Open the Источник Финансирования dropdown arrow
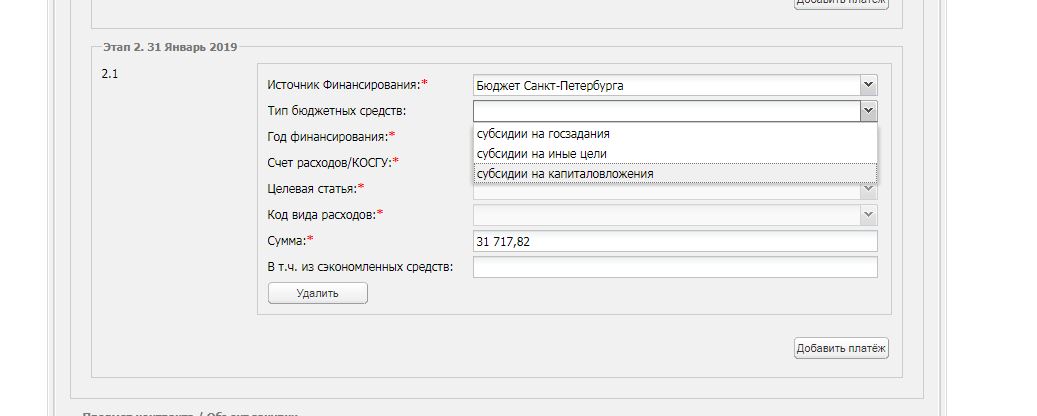This screenshot has width=1037, height=416. pos(868,86)
